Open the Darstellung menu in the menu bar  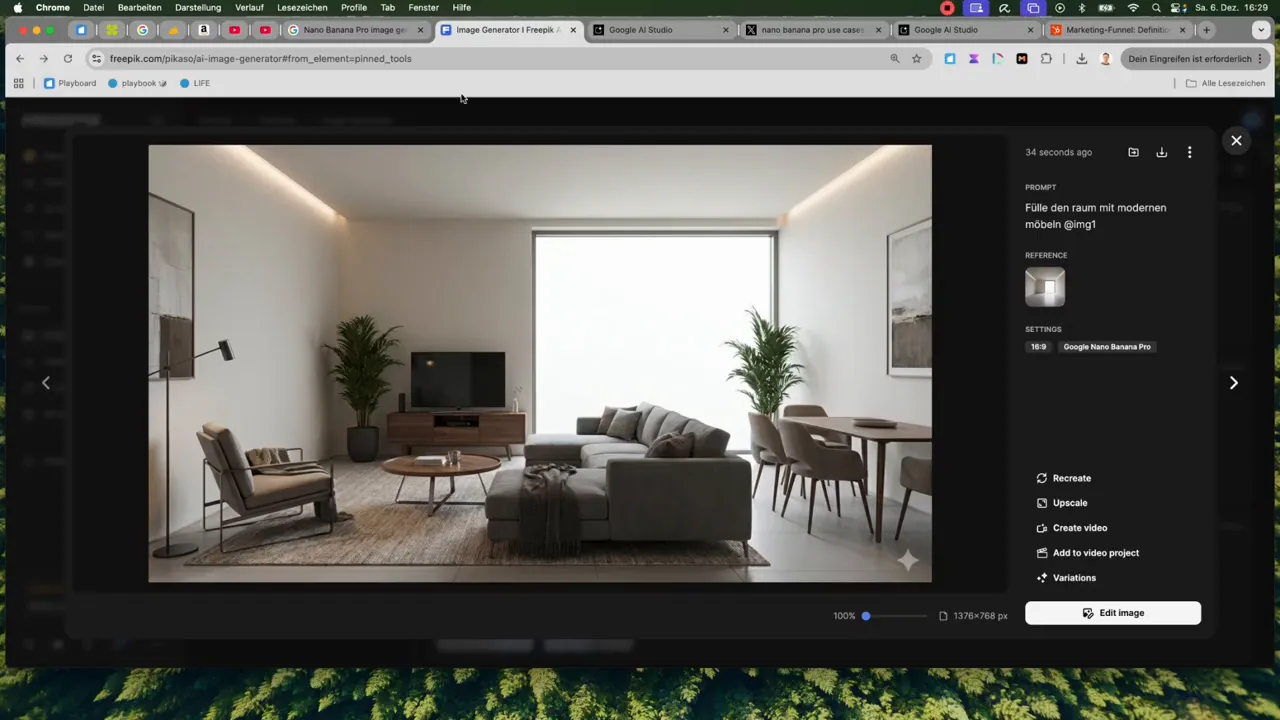point(197,7)
